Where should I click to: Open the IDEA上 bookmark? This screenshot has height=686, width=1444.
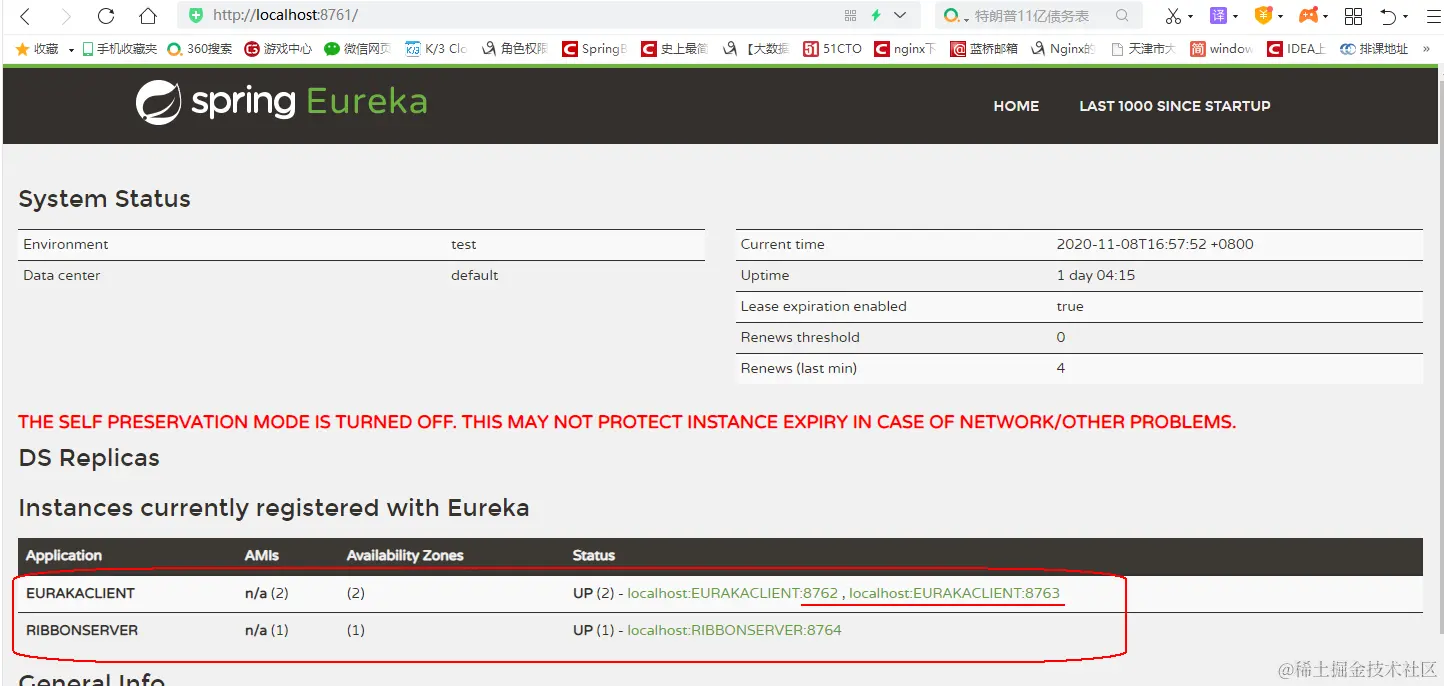coord(1297,48)
